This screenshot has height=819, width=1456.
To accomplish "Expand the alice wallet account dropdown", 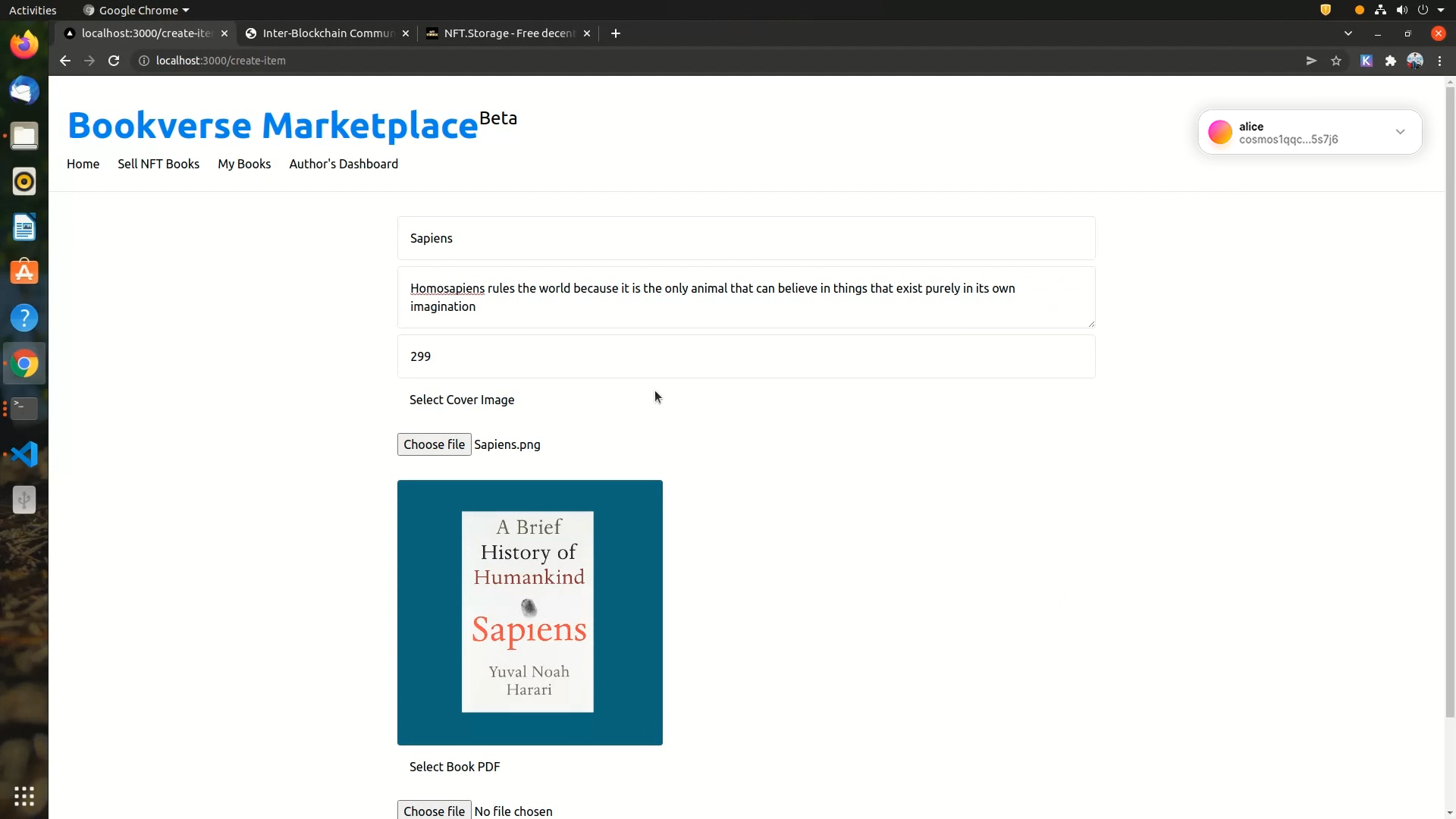I will (1400, 132).
